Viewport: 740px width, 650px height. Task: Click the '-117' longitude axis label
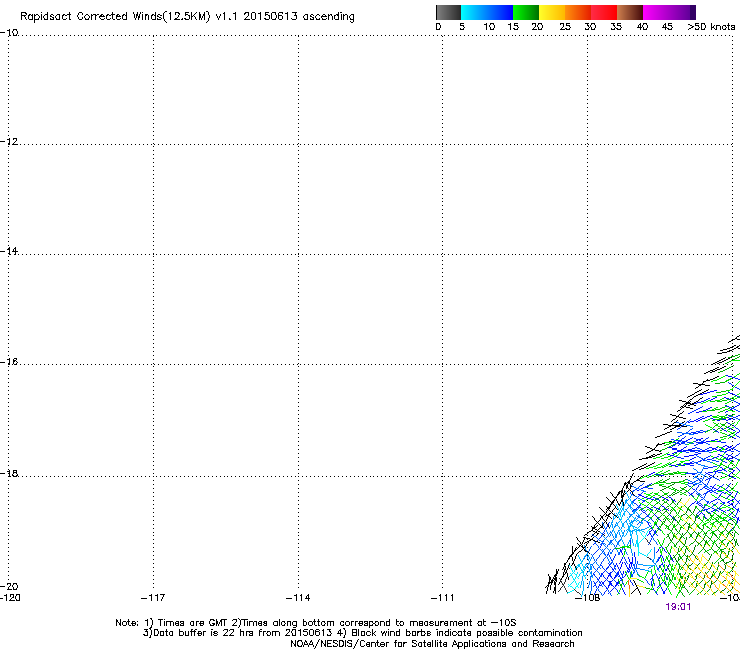[x=153, y=598]
